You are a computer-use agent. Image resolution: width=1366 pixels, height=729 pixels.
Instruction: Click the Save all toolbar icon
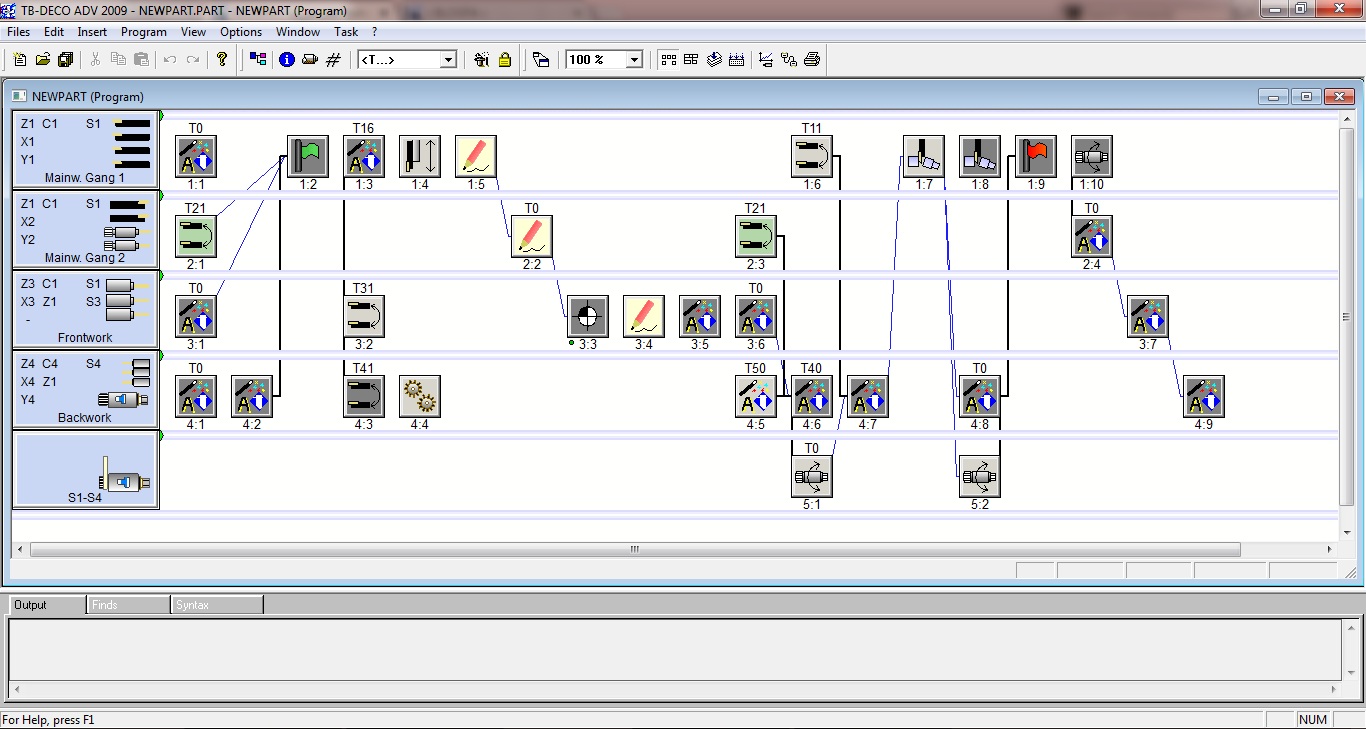(66, 60)
